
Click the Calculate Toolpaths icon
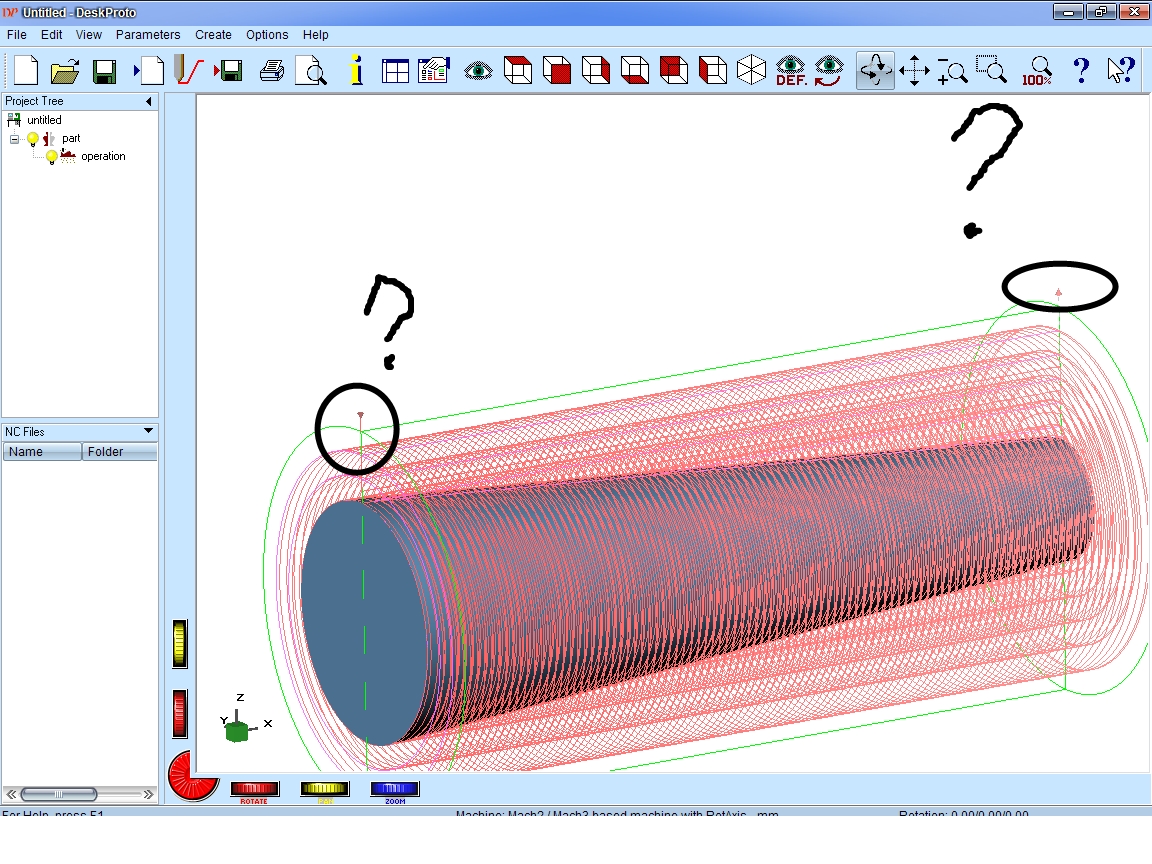pyautogui.click(x=187, y=71)
